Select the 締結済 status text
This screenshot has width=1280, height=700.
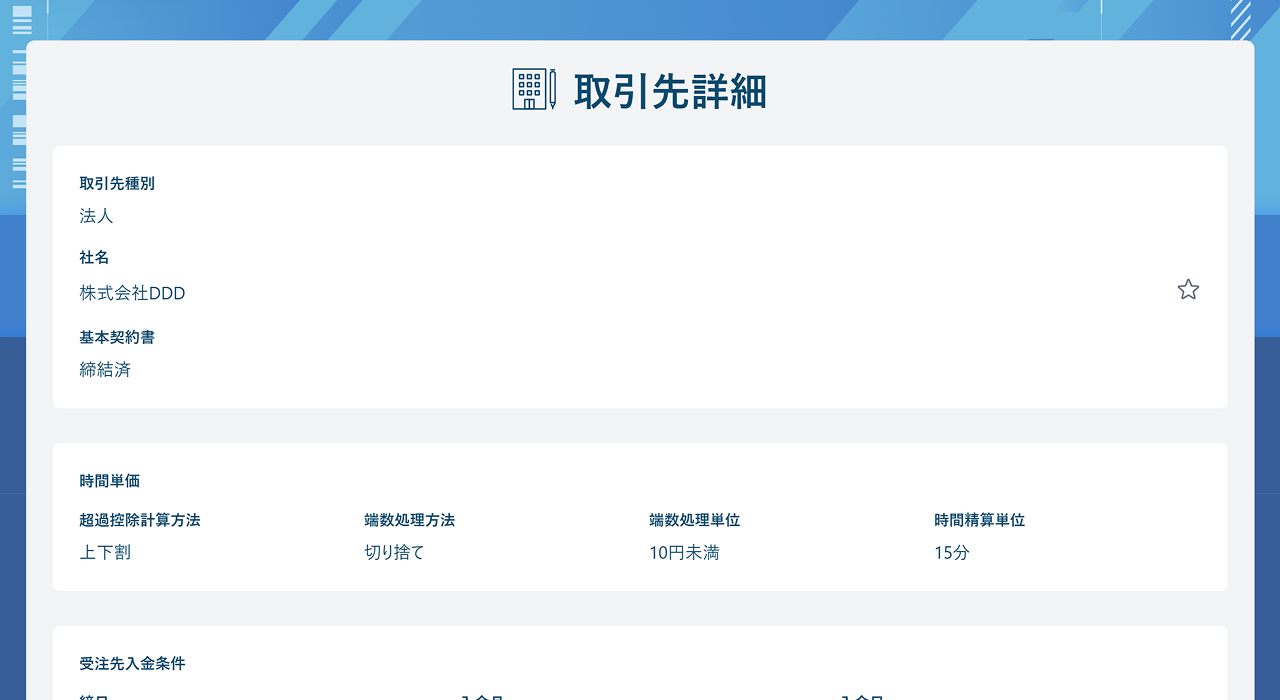(x=105, y=370)
